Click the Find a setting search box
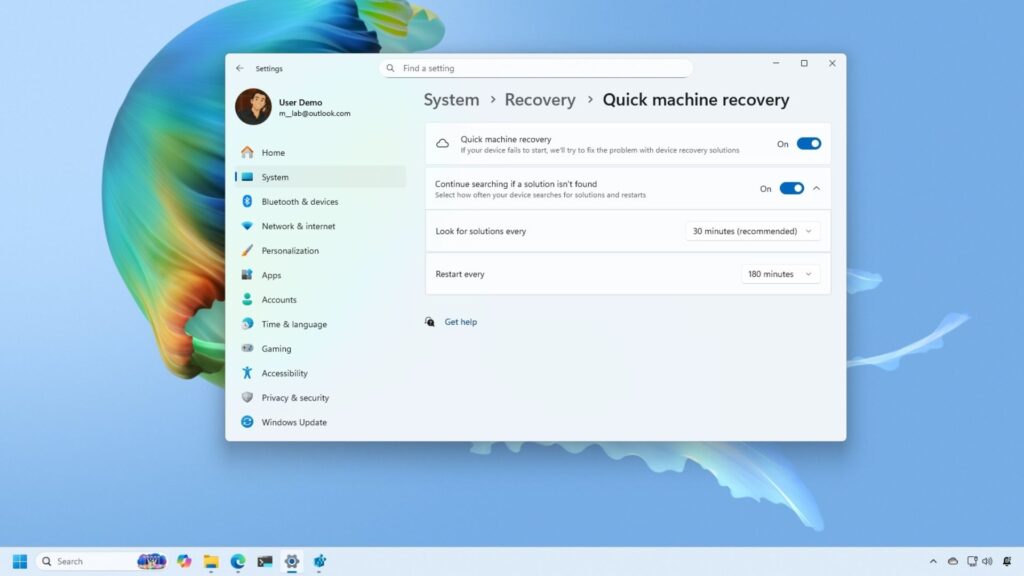1024x576 pixels. (535, 68)
